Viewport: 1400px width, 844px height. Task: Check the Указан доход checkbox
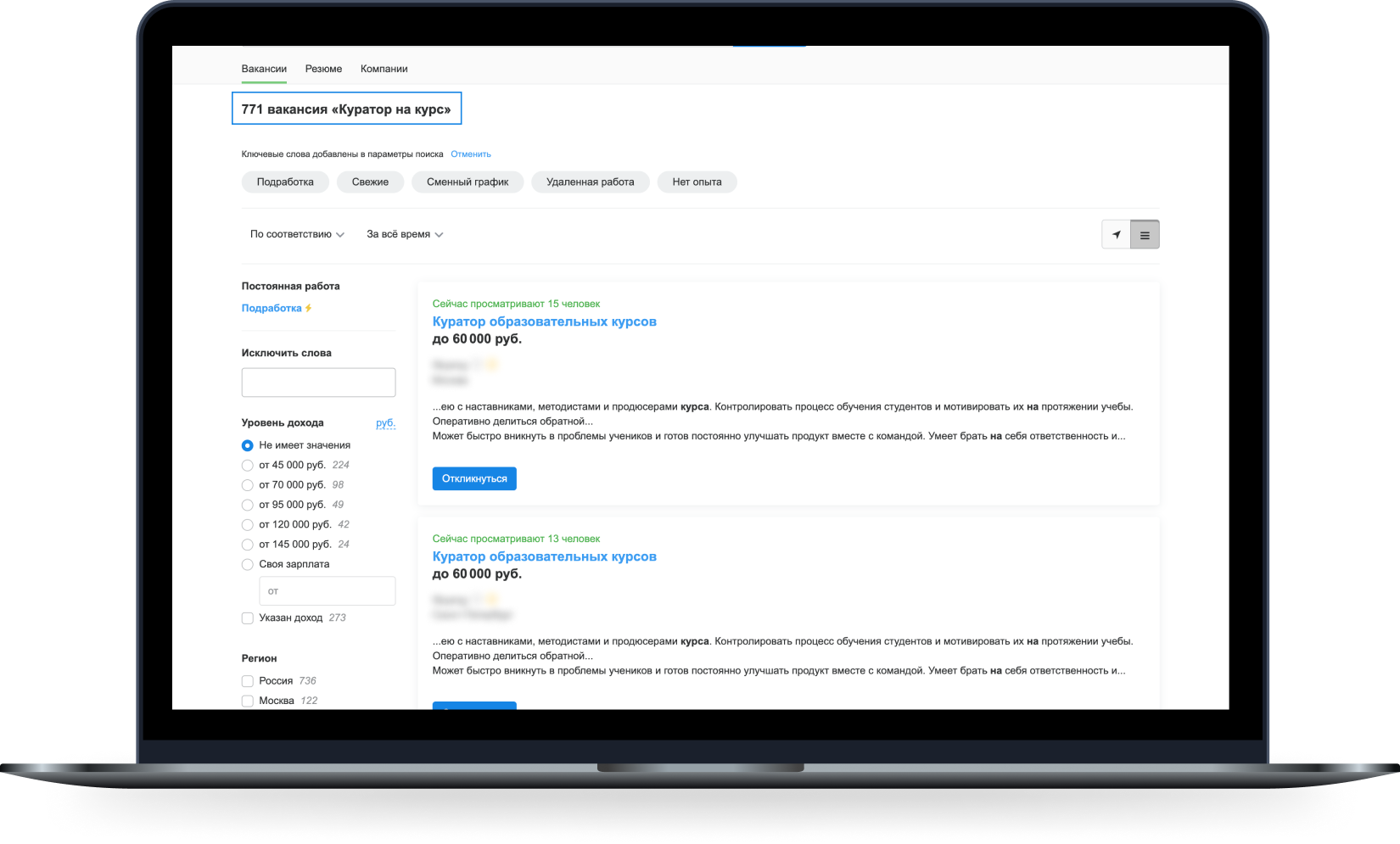point(248,618)
